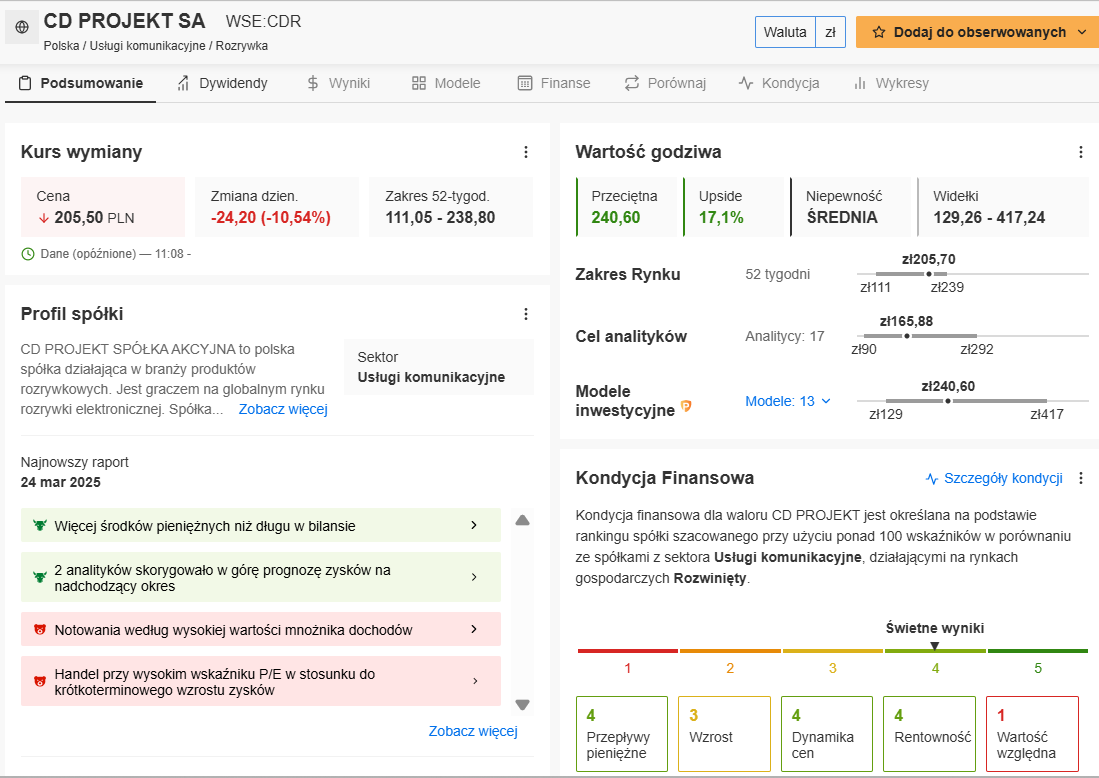Screen dimensions: 1099x778
Task: Click the bull icon on the analysts' upgrade insight
Action: point(40,577)
